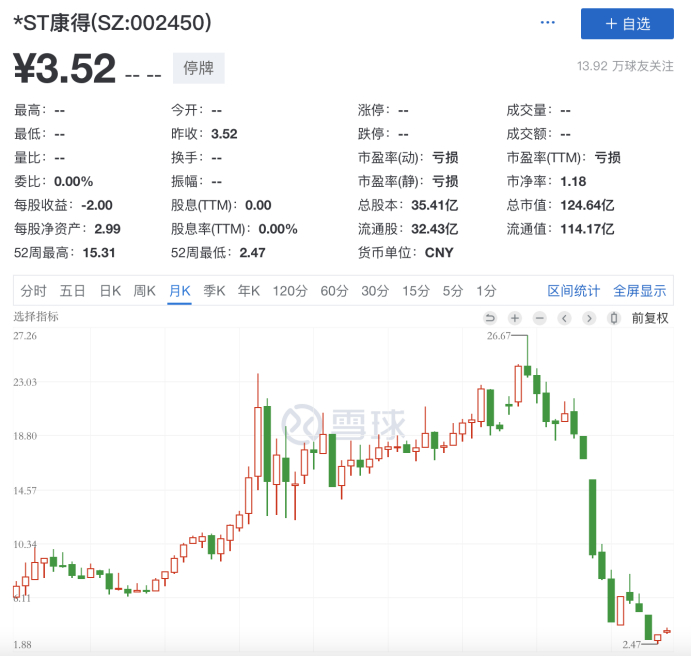
Task: Click 股息(TTM) value 0.00
Action: coord(258,205)
